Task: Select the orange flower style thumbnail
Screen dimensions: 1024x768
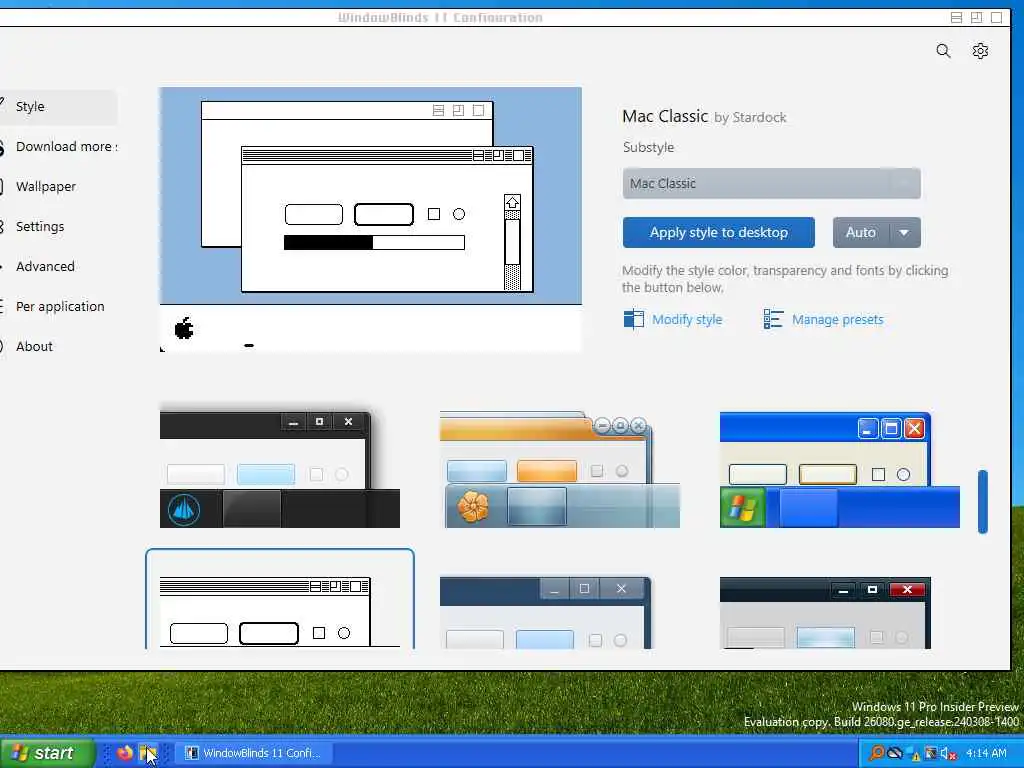Action: tap(560, 470)
